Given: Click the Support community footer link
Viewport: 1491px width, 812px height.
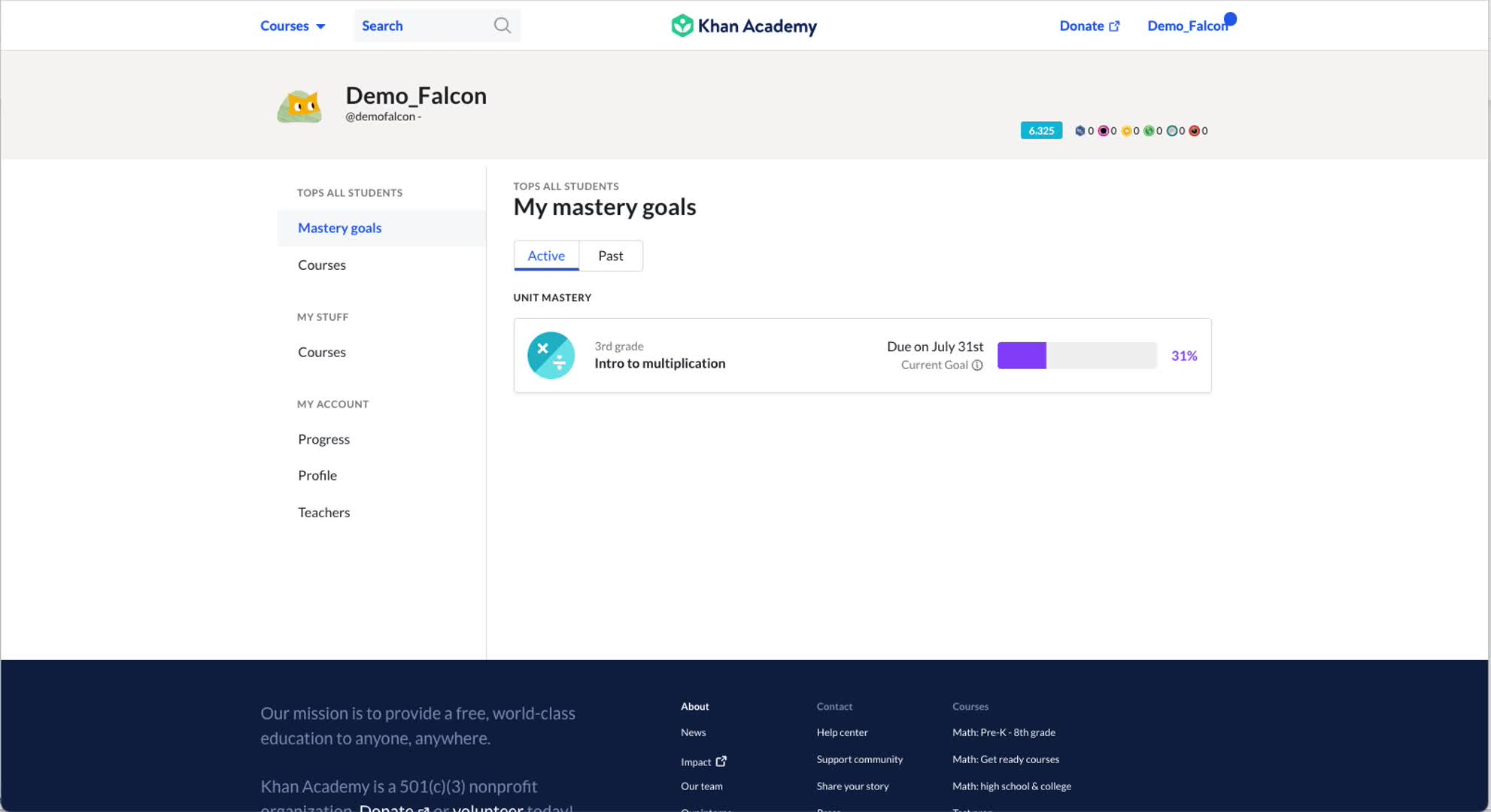Looking at the screenshot, I should click(x=860, y=759).
